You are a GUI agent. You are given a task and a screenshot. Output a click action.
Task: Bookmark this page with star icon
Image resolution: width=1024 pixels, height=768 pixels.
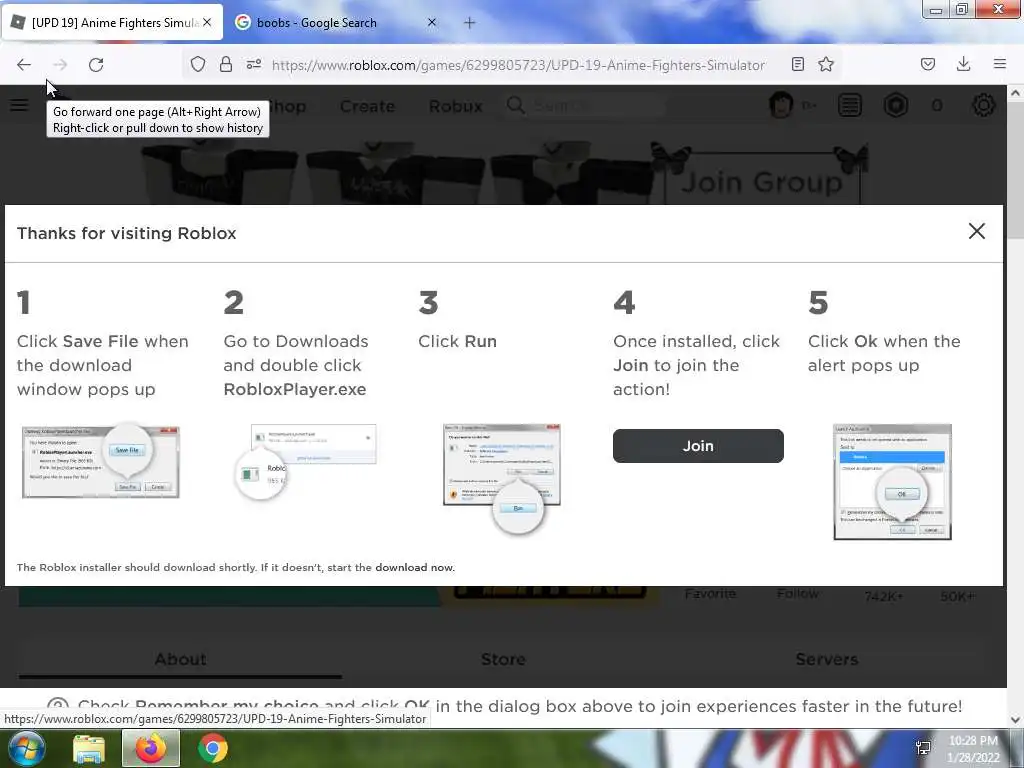pyautogui.click(x=826, y=64)
